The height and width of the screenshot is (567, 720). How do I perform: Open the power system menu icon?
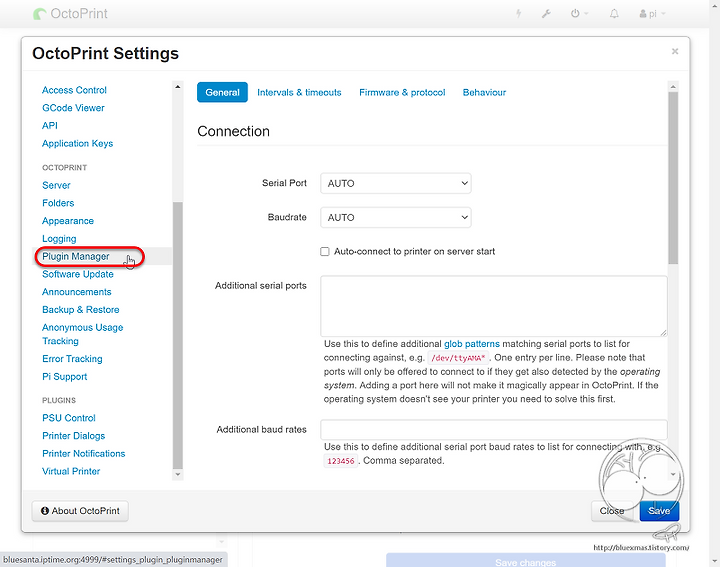coord(579,14)
